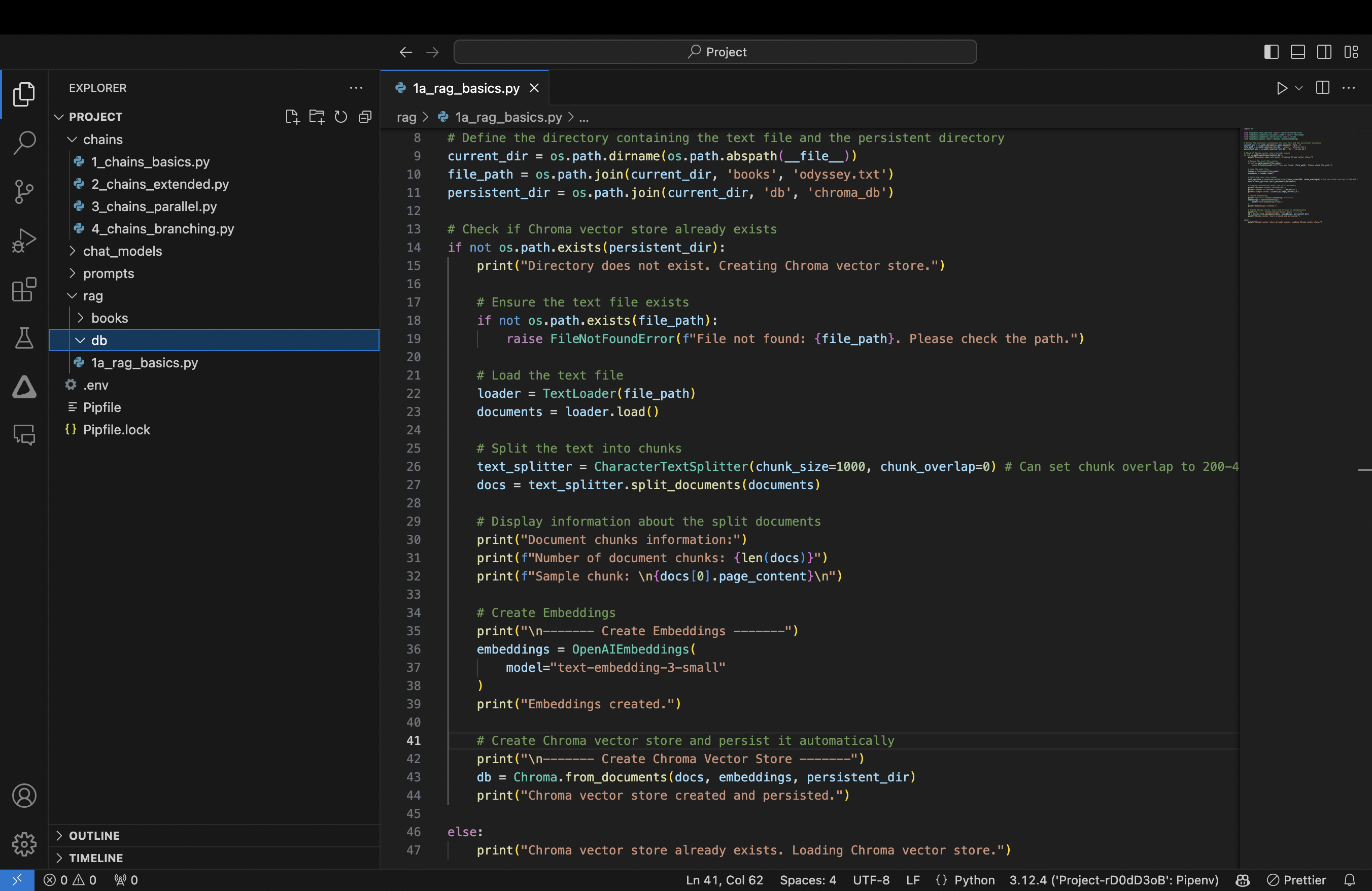Open the Extensions view
The image size is (1372, 891).
click(24, 290)
